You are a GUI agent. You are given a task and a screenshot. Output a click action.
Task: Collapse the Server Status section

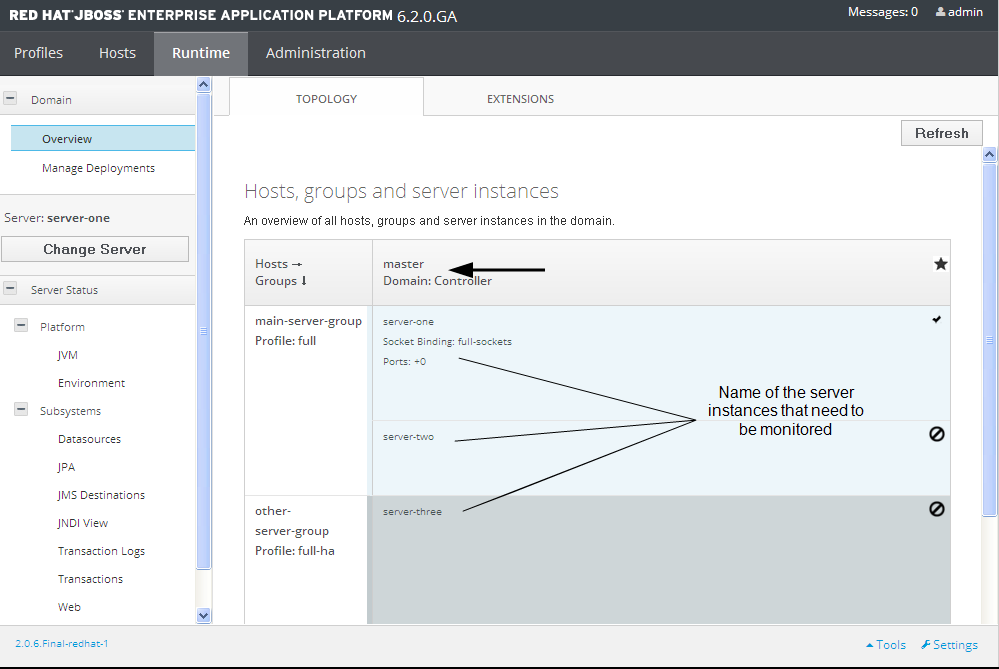(10, 289)
